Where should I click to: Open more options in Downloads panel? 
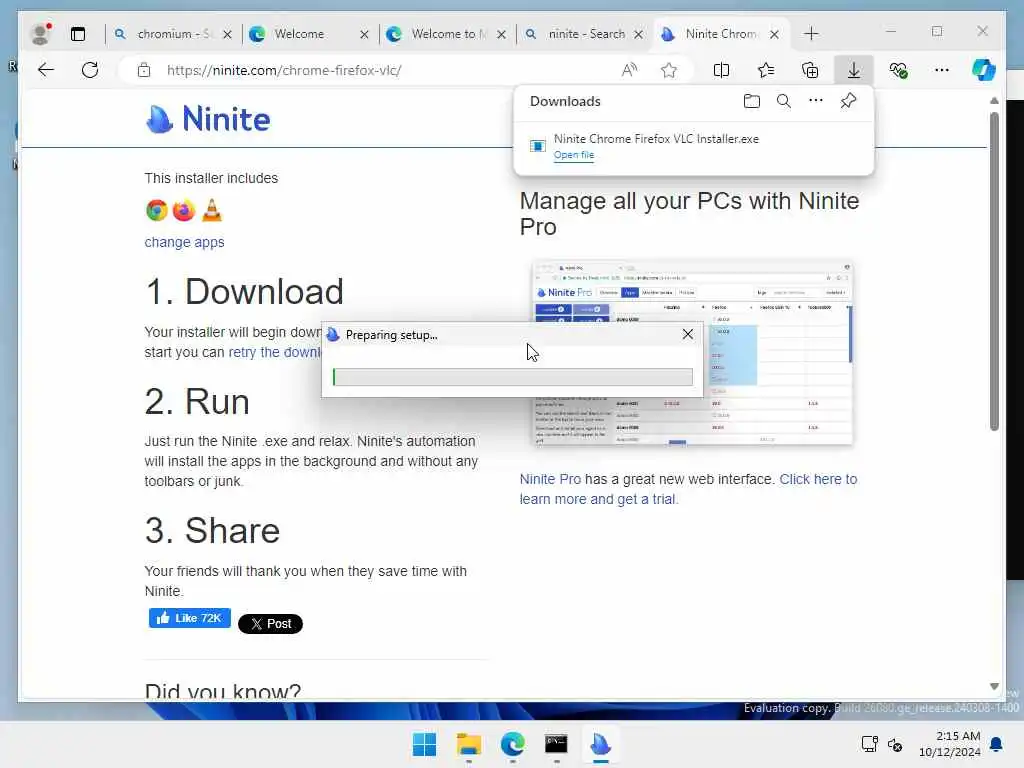[x=816, y=101]
